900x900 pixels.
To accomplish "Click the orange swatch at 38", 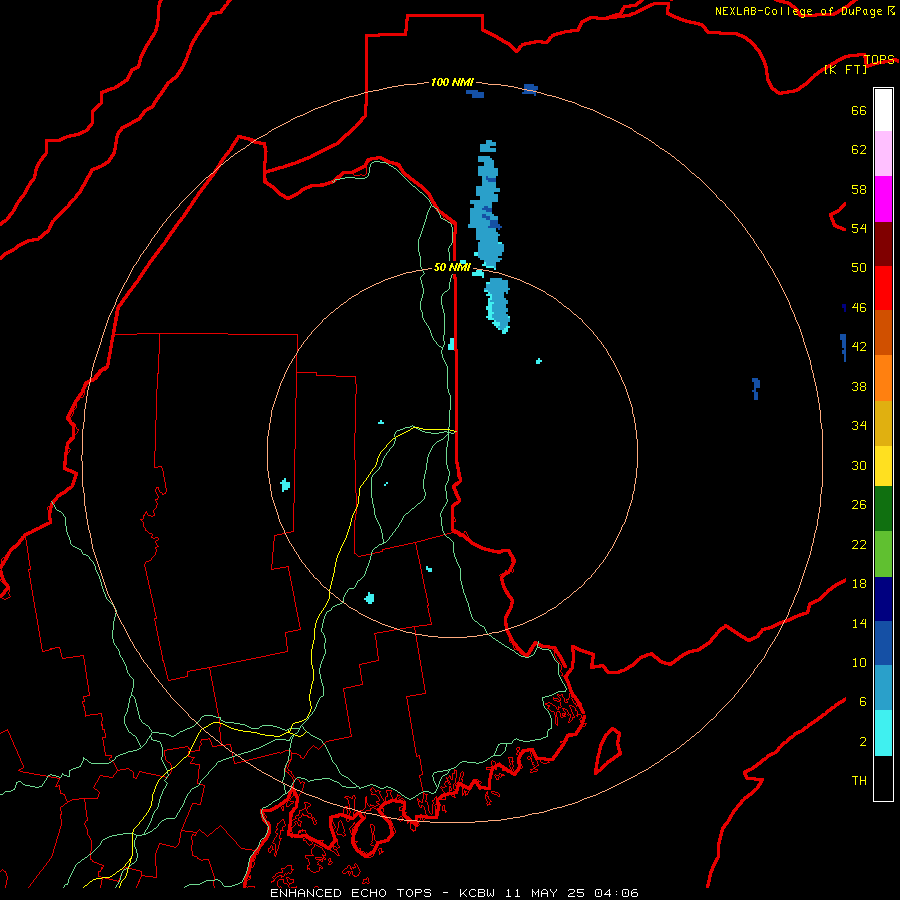I will tap(883, 378).
